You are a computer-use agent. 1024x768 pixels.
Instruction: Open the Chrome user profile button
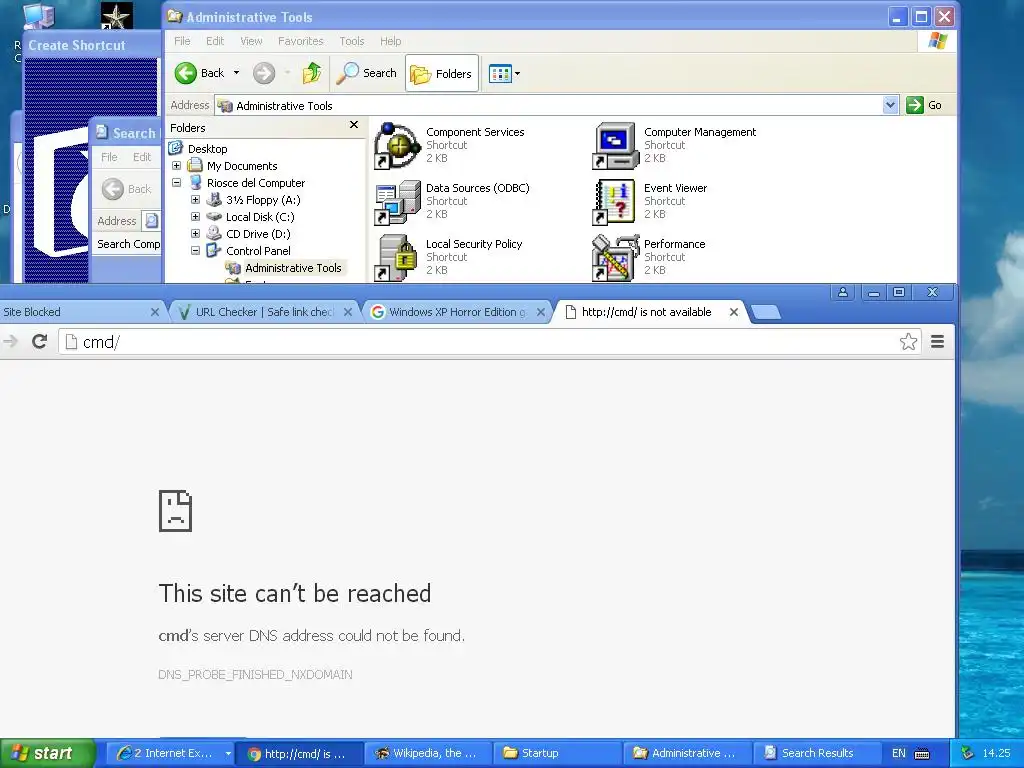pos(842,292)
